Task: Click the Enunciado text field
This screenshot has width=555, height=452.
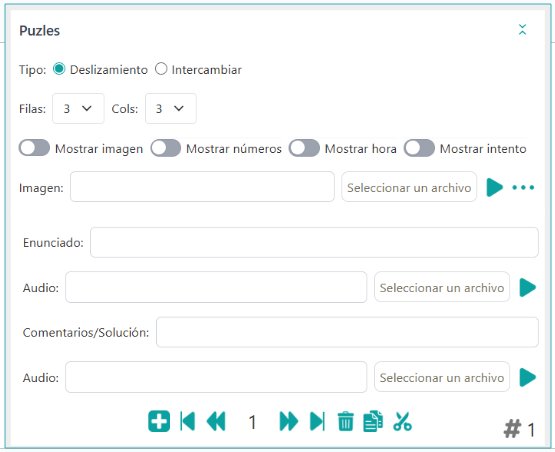Action: 314,242
